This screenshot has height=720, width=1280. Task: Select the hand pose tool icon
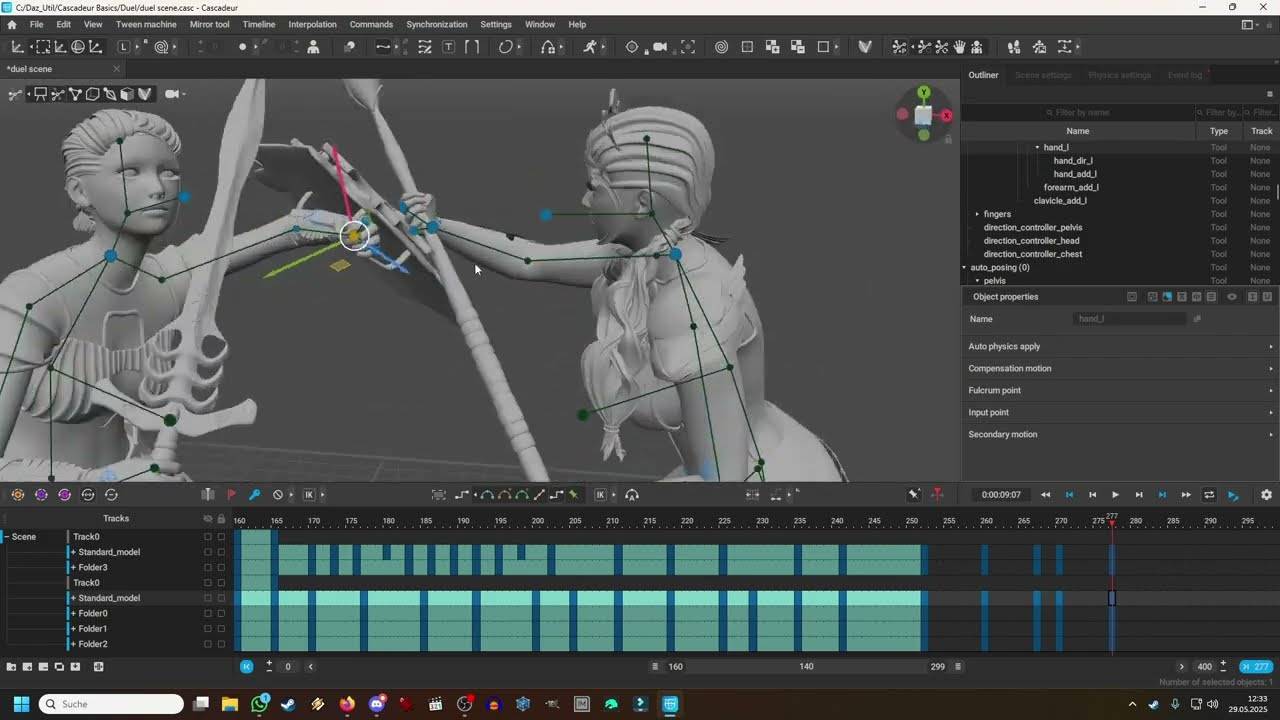pyautogui.click(x=959, y=47)
